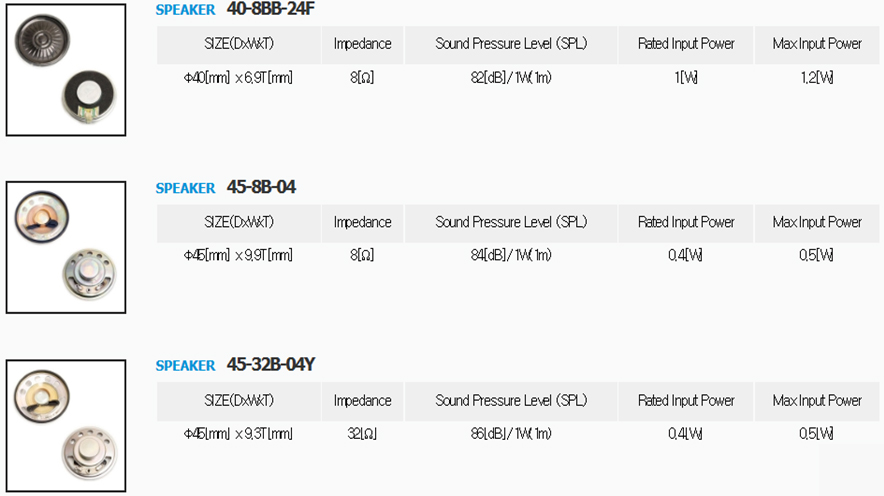This screenshot has width=884, height=496.
Task: Select the 86[dB]/1W(1m) SPL value
Action: click(x=511, y=433)
